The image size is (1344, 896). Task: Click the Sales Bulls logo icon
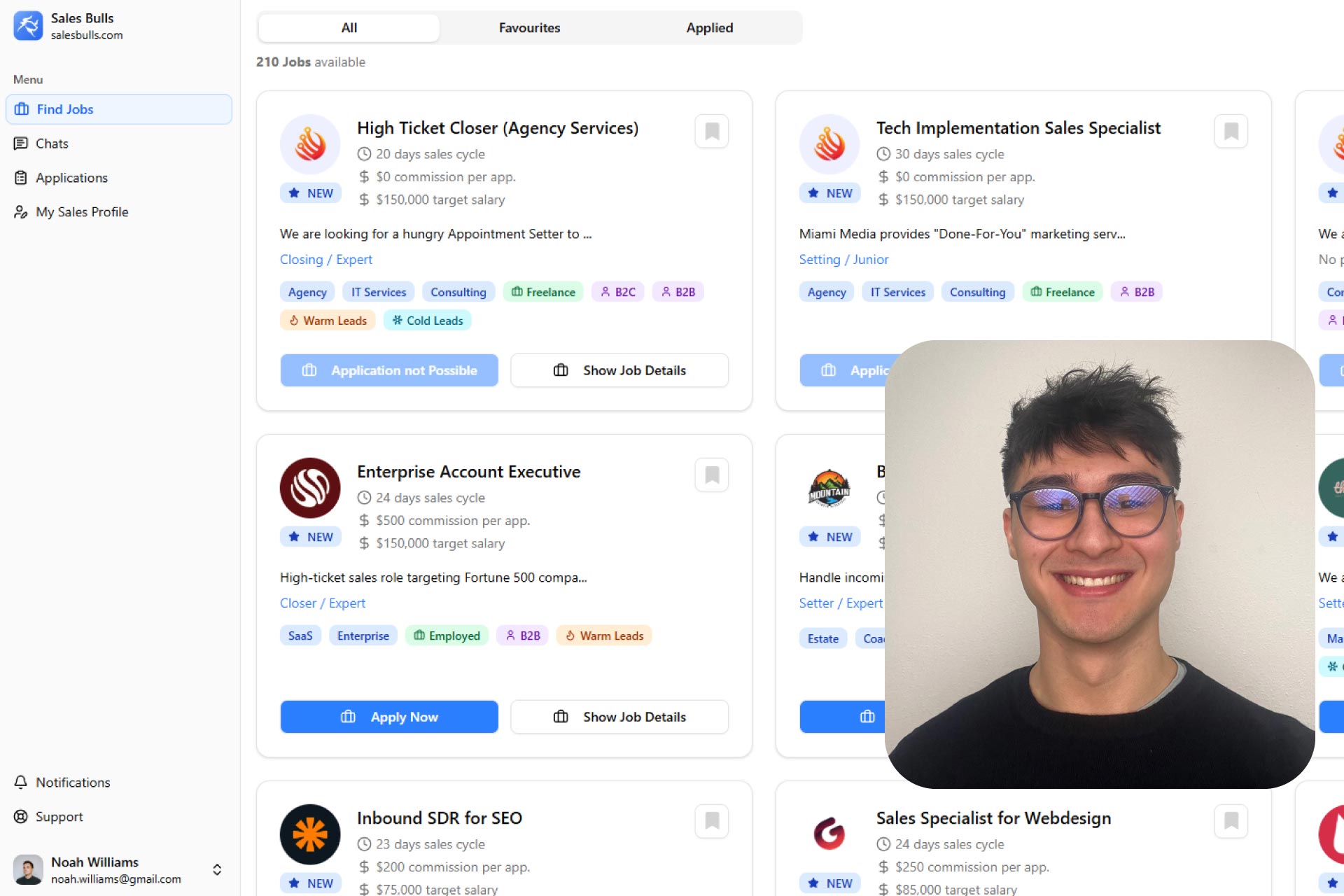pyautogui.click(x=28, y=26)
